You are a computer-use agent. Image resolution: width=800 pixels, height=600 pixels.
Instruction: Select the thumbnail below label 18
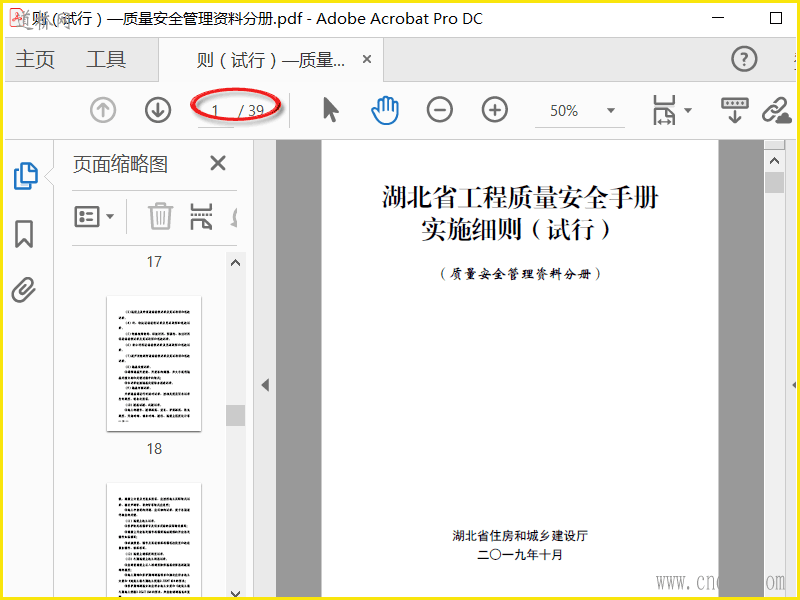click(154, 541)
